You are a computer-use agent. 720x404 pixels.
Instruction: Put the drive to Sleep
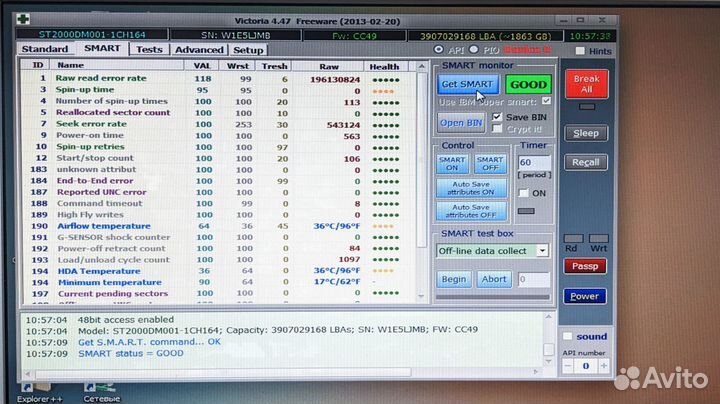[x=585, y=132]
